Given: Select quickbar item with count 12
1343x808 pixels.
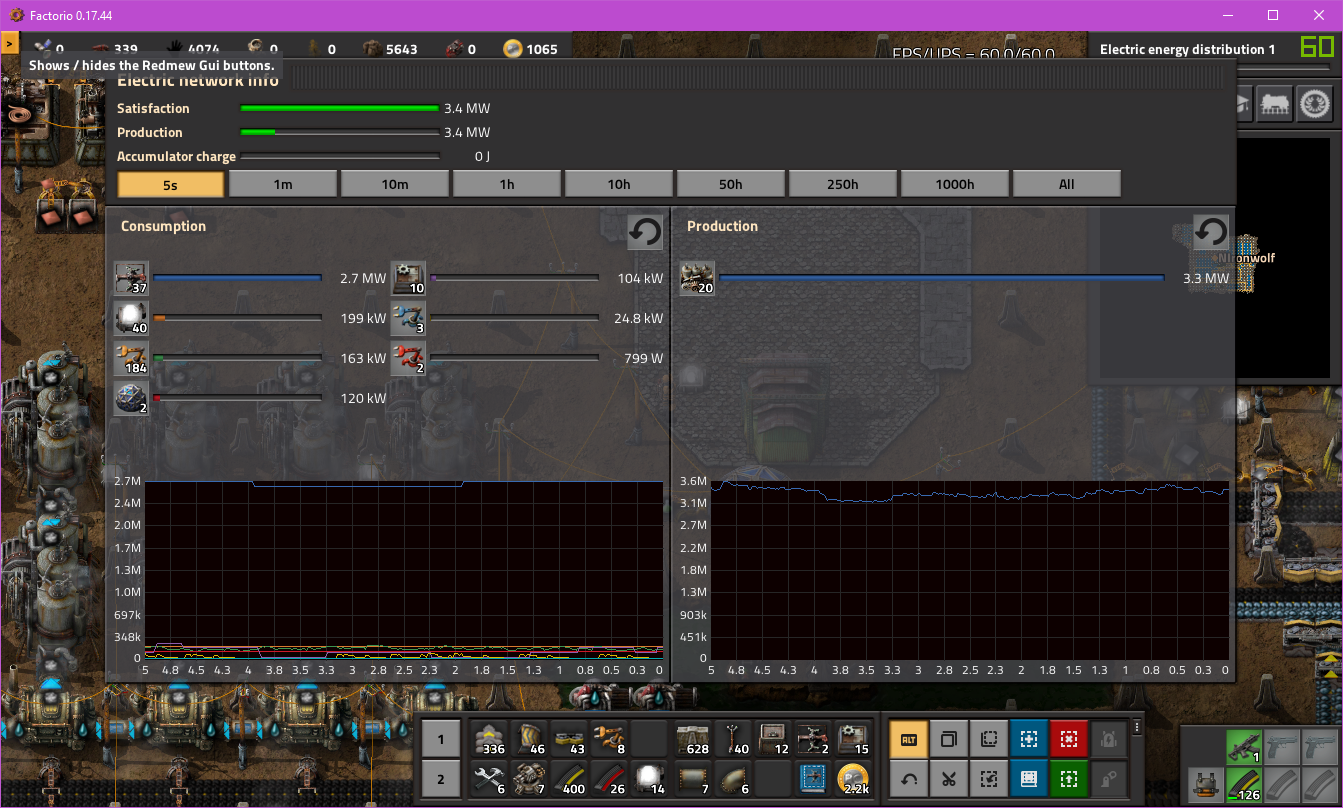Looking at the screenshot, I should (773, 739).
